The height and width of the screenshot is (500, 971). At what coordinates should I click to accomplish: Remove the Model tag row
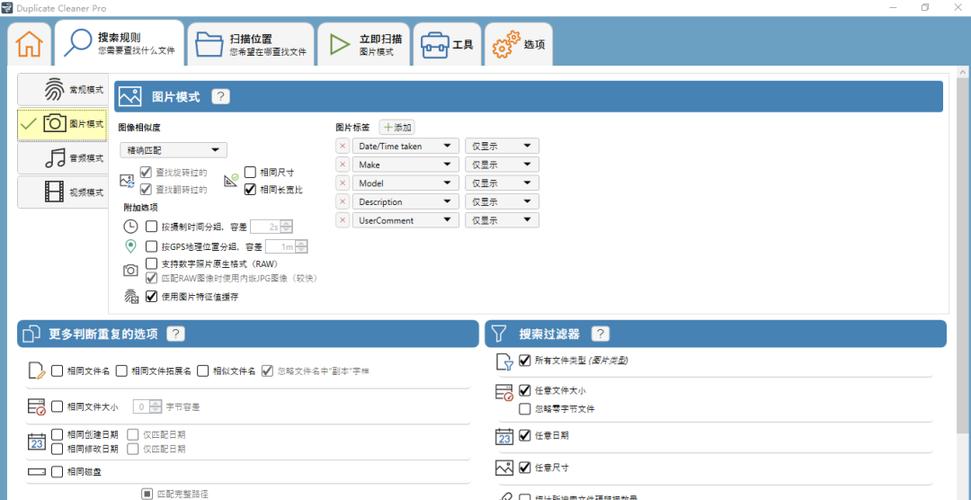(x=342, y=183)
